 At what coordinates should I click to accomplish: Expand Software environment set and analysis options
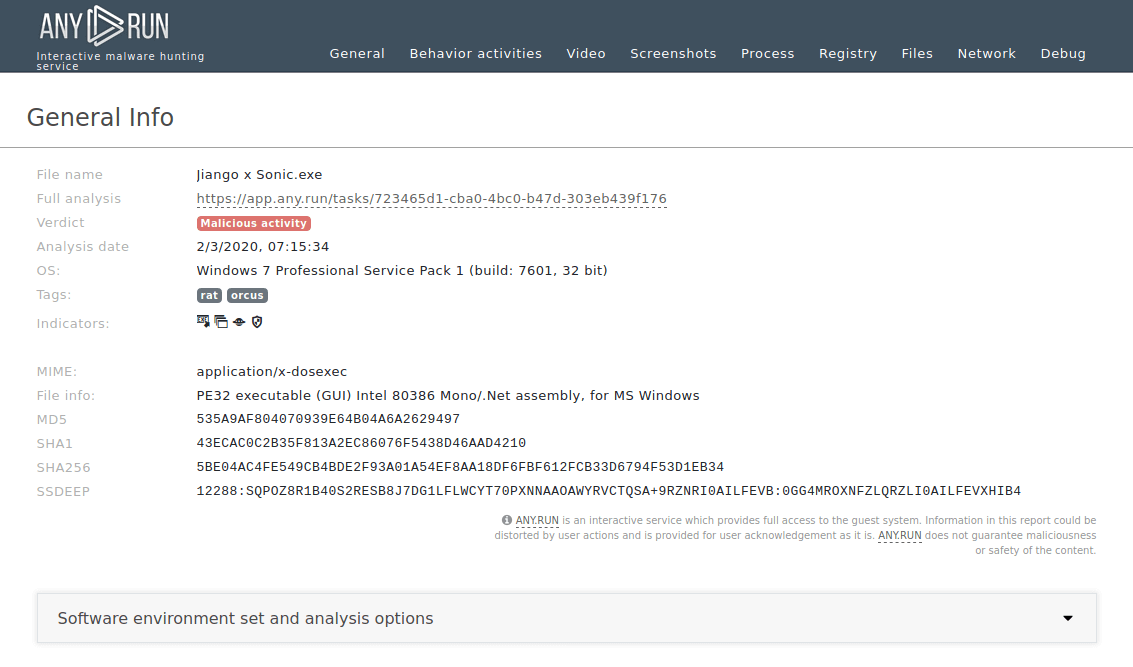pyautogui.click(x=245, y=618)
